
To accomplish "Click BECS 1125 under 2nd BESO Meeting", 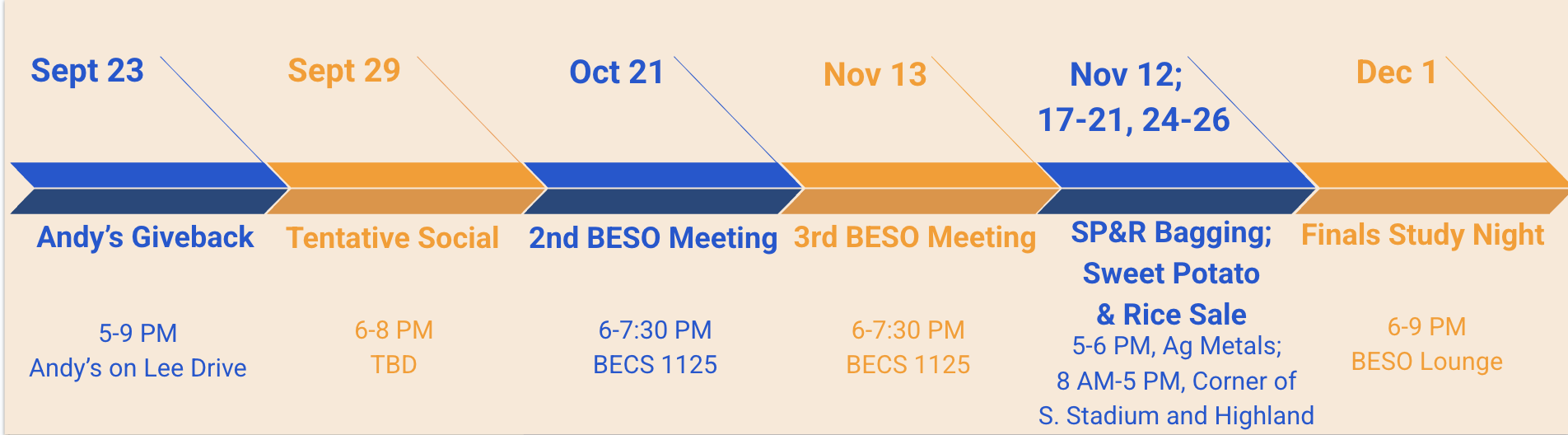I will (x=655, y=364).
